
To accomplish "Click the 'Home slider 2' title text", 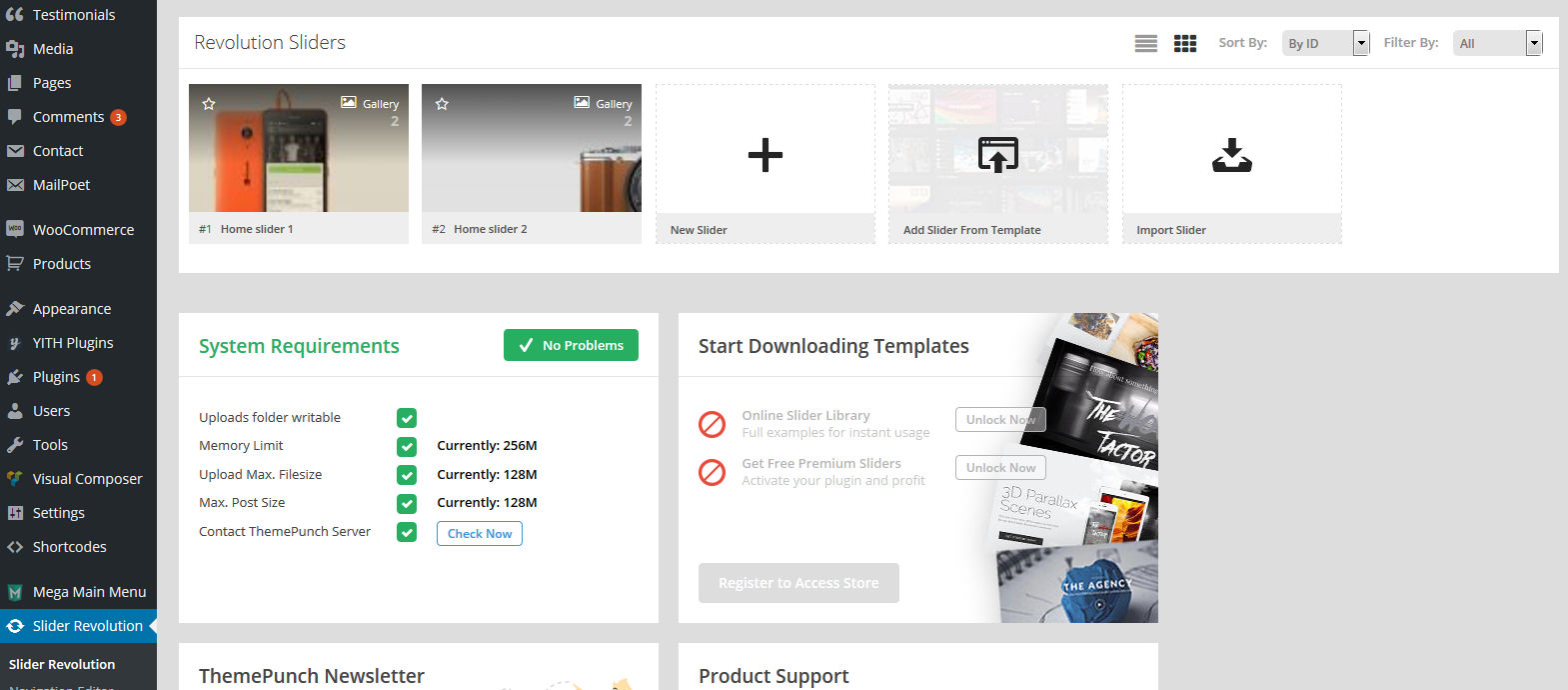I will (491, 229).
